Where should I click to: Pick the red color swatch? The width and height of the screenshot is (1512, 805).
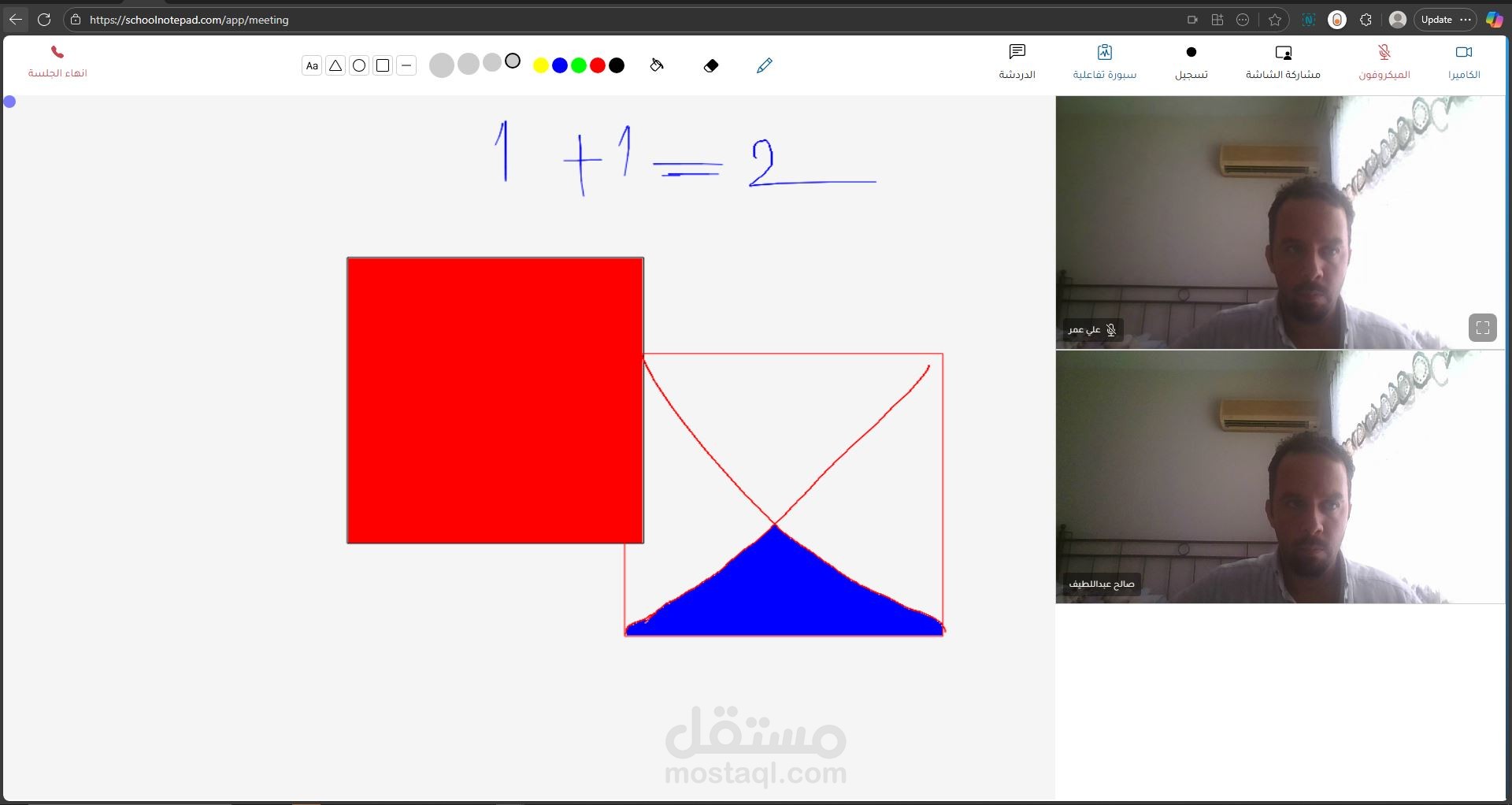[x=598, y=66]
